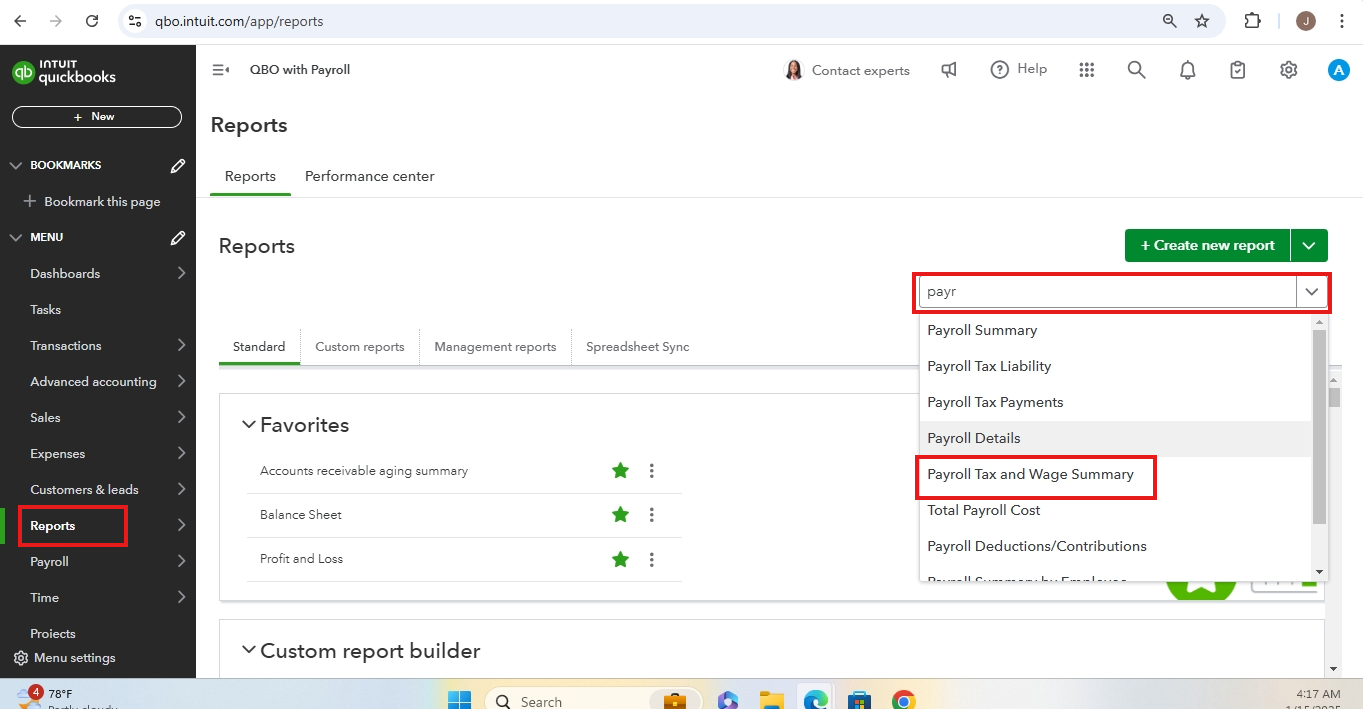This screenshot has width=1363, height=709.
Task: Open the Management reports tab
Action: [495, 347]
